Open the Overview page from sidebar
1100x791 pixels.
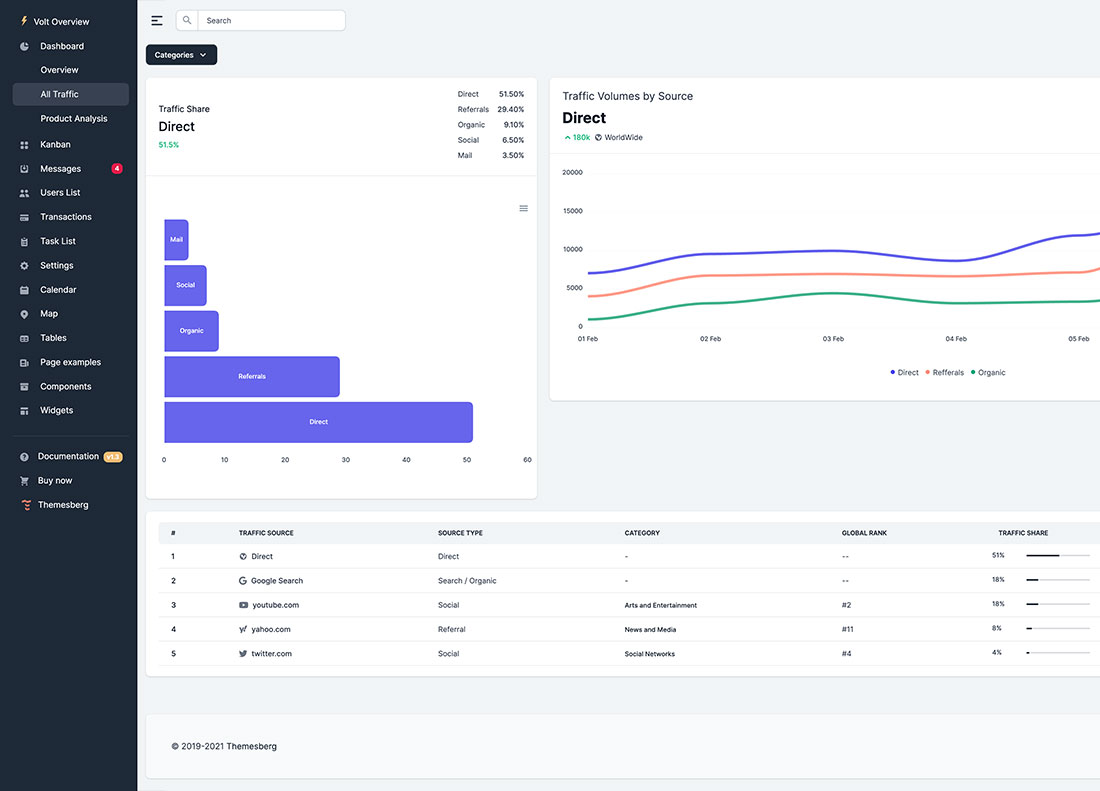tap(59, 70)
